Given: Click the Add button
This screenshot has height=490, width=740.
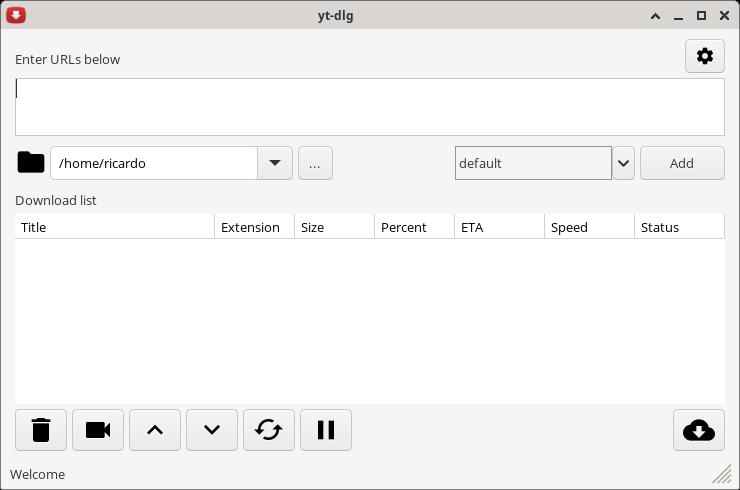Looking at the screenshot, I should coord(682,163).
